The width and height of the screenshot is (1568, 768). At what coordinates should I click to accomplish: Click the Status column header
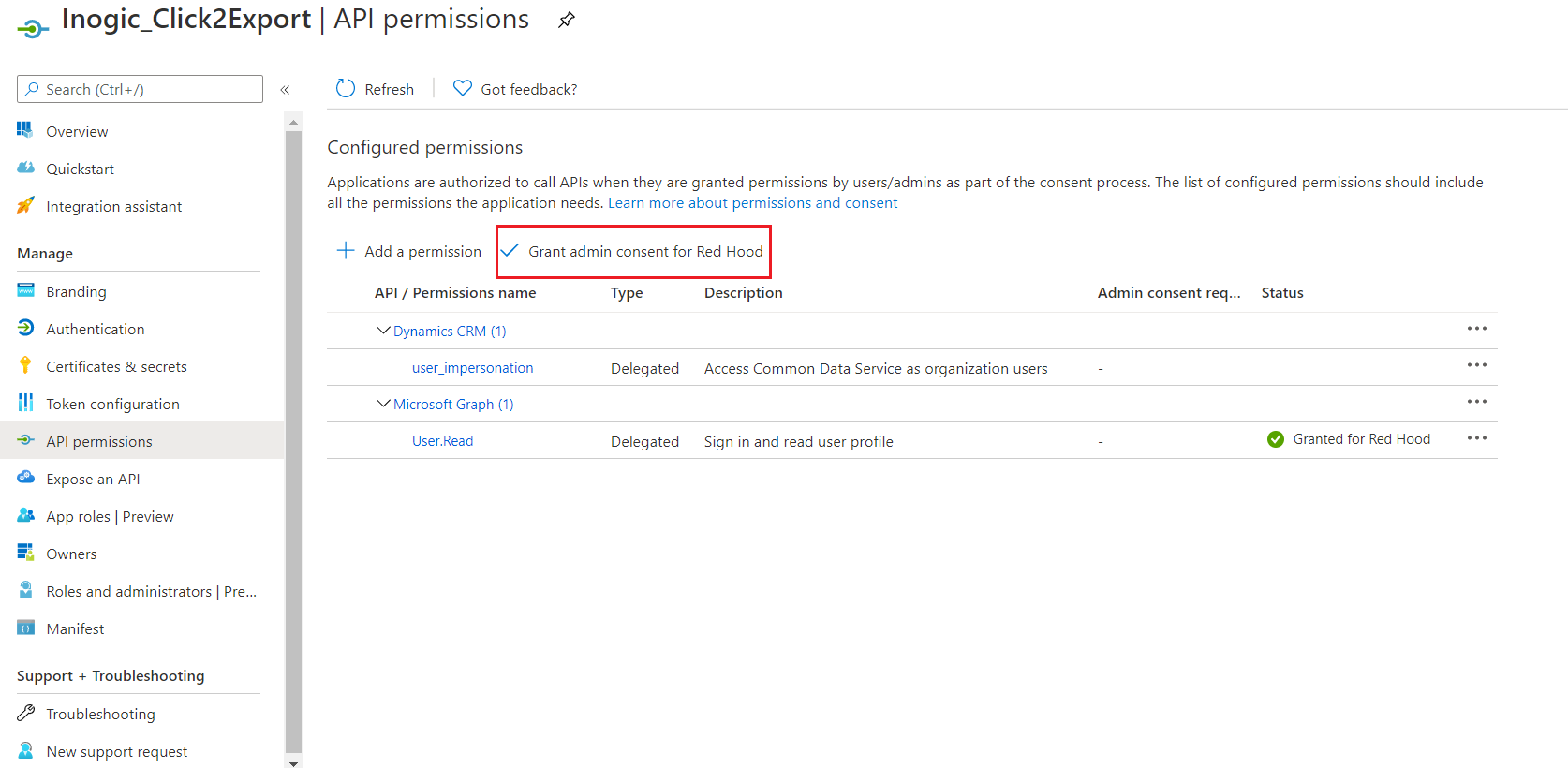[1282, 293]
